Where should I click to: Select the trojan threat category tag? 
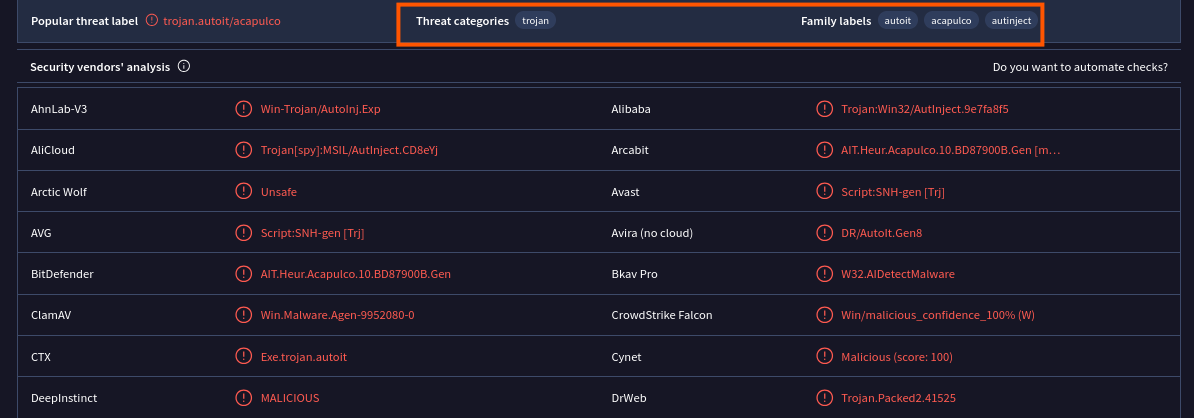click(536, 21)
